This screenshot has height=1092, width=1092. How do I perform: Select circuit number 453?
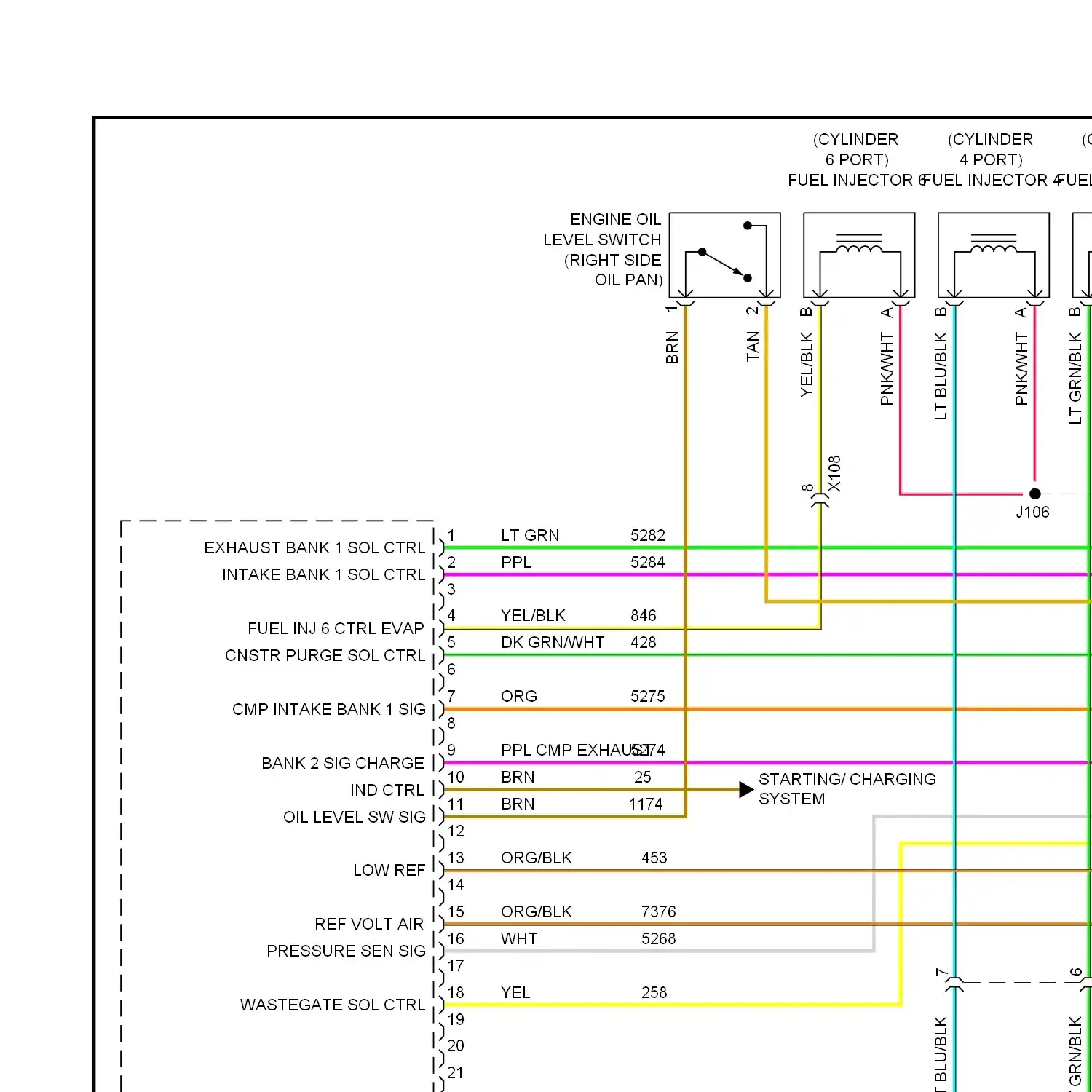tap(654, 858)
